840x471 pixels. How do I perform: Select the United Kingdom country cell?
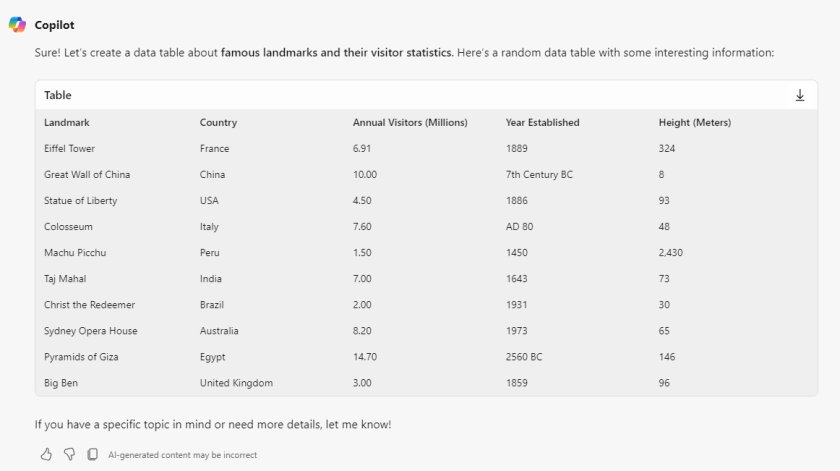tap(236, 383)
